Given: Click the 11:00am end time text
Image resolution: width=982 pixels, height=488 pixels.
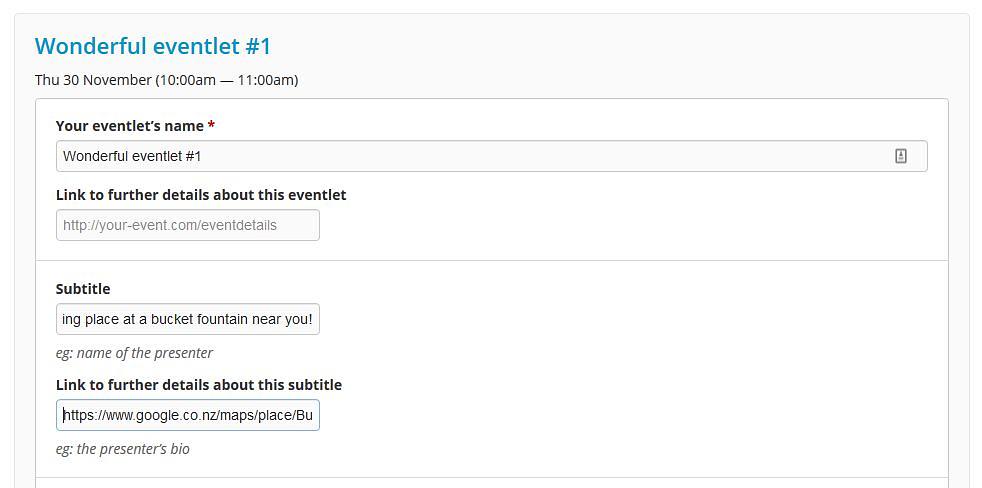Looking at the screenshot, I should point(265,80).
